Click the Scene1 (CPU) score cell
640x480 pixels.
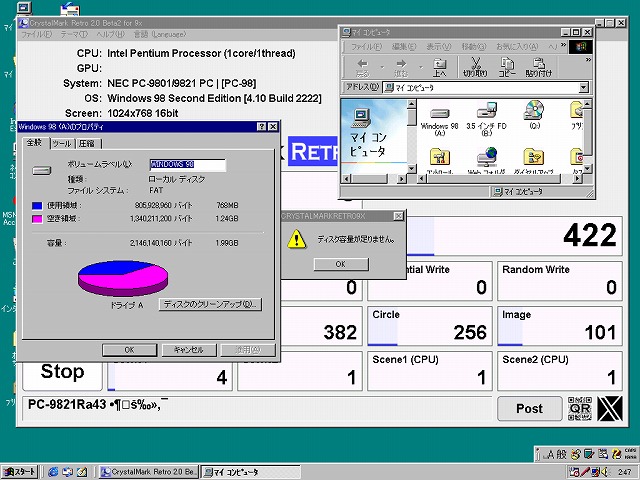[430, 371]
